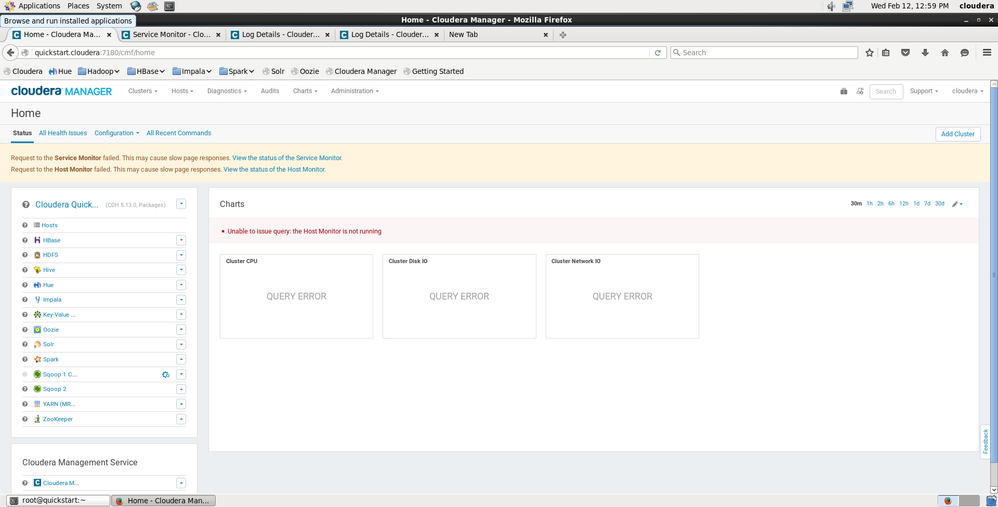This screenshot has height=507, width=998.
Task: Open the GNOME Applications menu
Action: click(32, 6)
